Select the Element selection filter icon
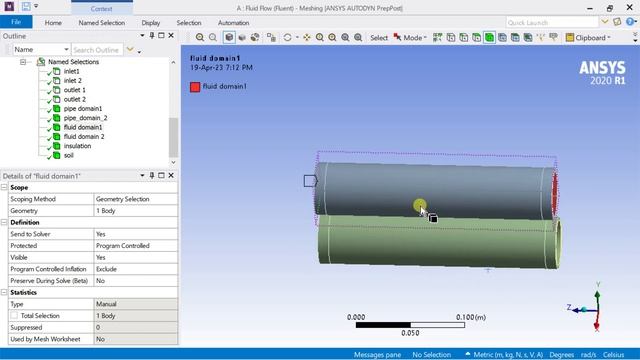Viewport: 640px width, 360px height. pyautogui.click(x=528, y=38)
